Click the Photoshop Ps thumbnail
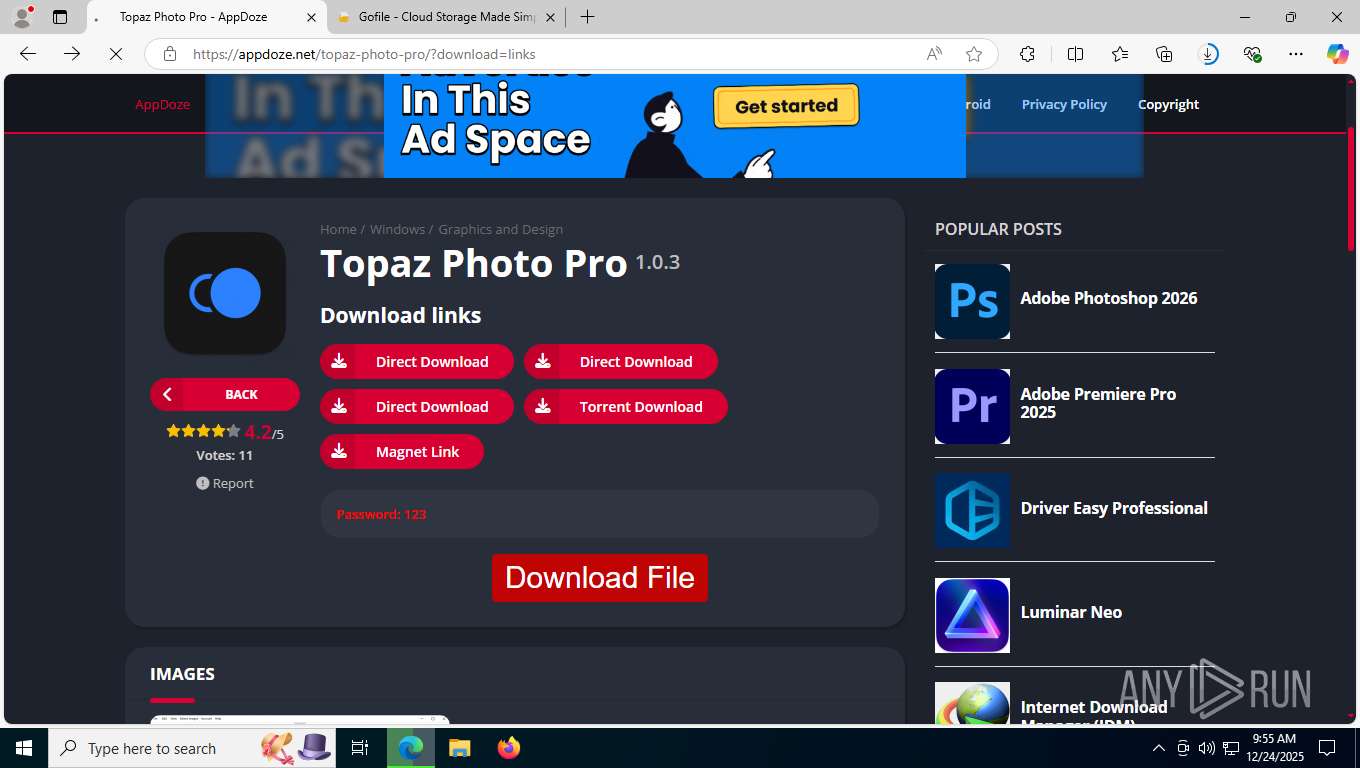Image resolution: width=1360 pixels, height=768 pixels. [972, 301]
